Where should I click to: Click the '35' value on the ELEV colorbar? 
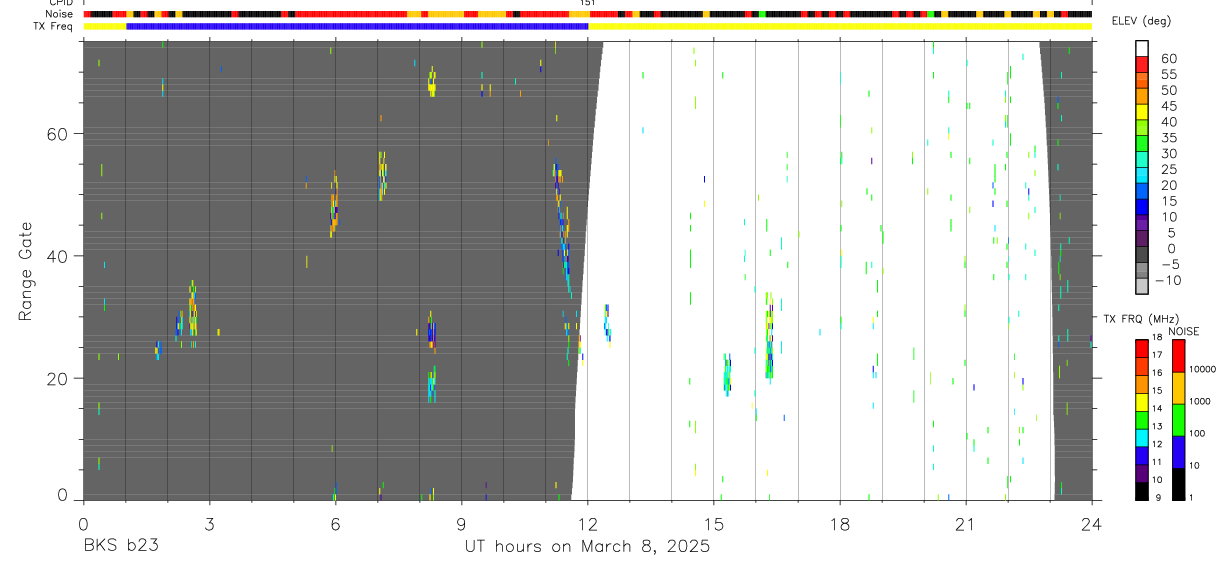(1167, 138)
